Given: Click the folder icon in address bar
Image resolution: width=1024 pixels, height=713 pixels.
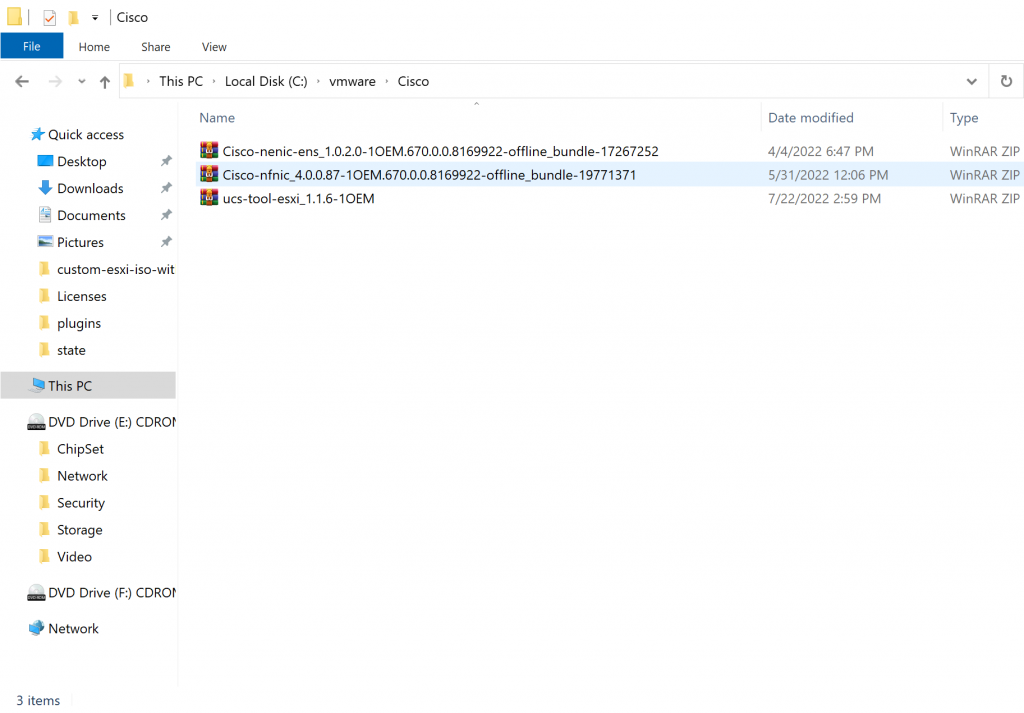Looking at the screenshot, I should pyautogui.click(x=129, y=81).
